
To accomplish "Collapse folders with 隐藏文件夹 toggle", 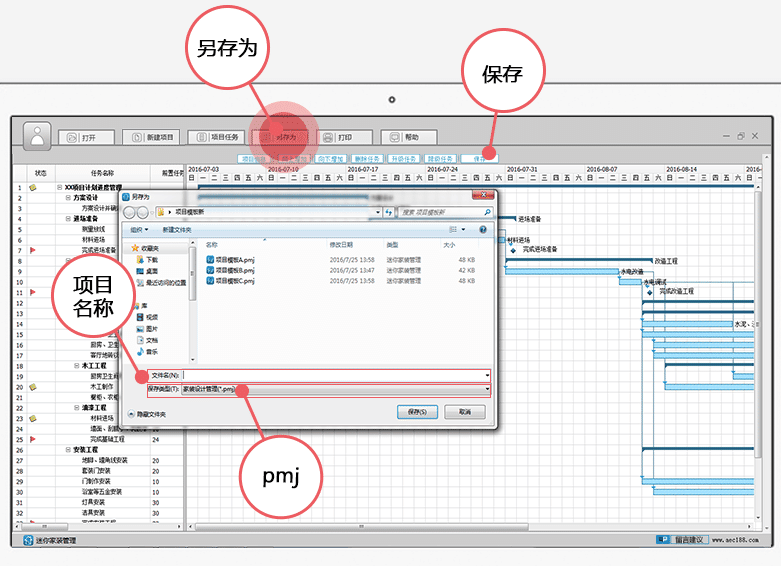I will coord(146,414).
